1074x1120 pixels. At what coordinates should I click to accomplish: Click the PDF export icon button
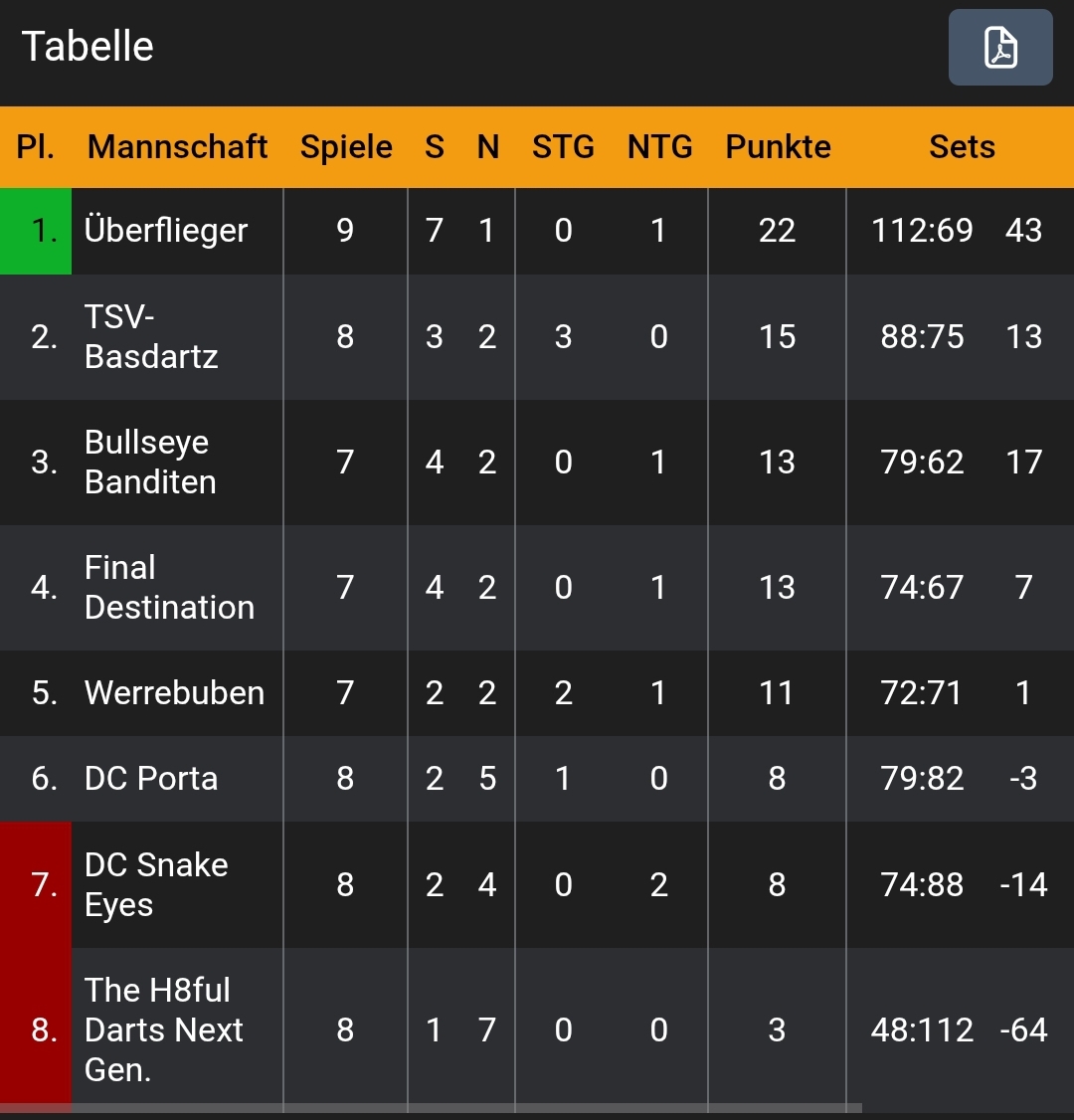999,48
